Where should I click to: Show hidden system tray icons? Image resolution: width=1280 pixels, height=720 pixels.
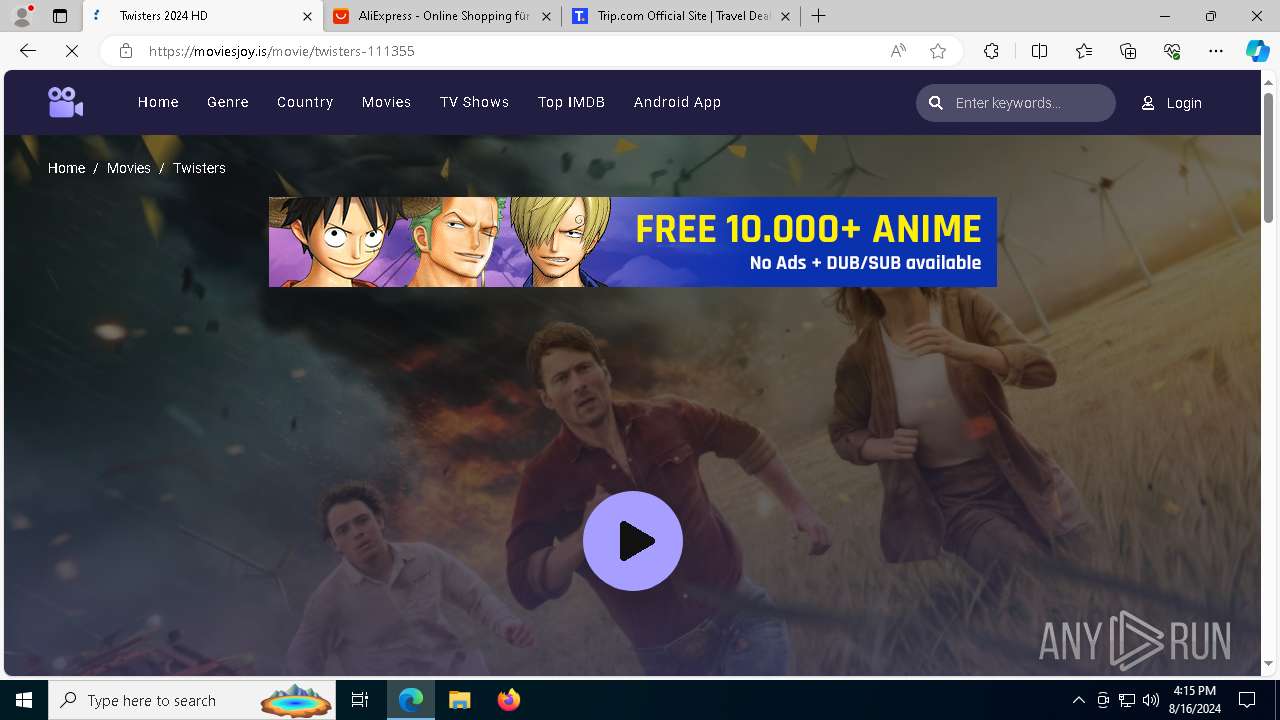point(1078,700)
